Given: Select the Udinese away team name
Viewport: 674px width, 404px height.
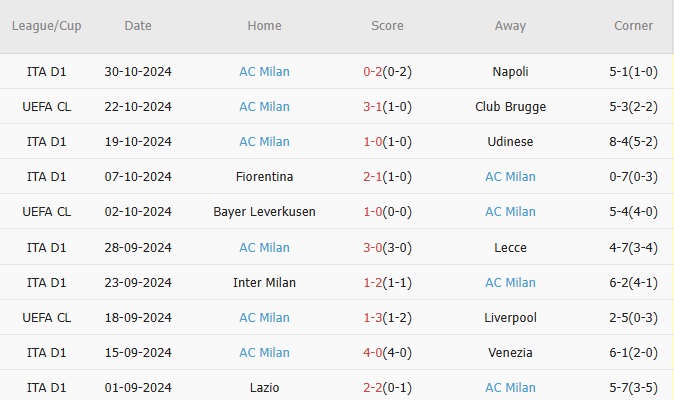Looking at the screenshot, I should pos(510,142).
